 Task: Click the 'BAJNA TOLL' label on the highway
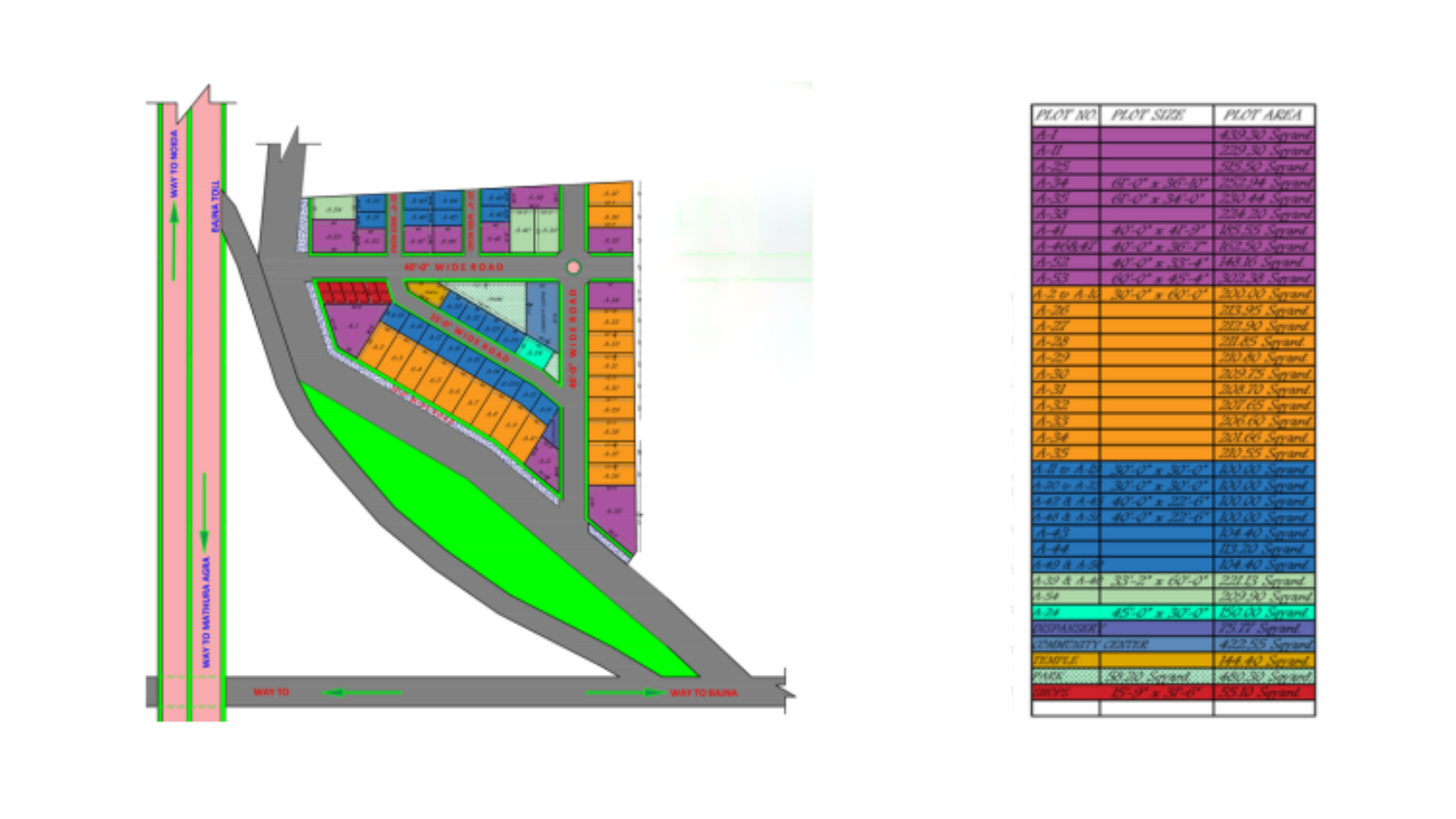pos(215,206)
